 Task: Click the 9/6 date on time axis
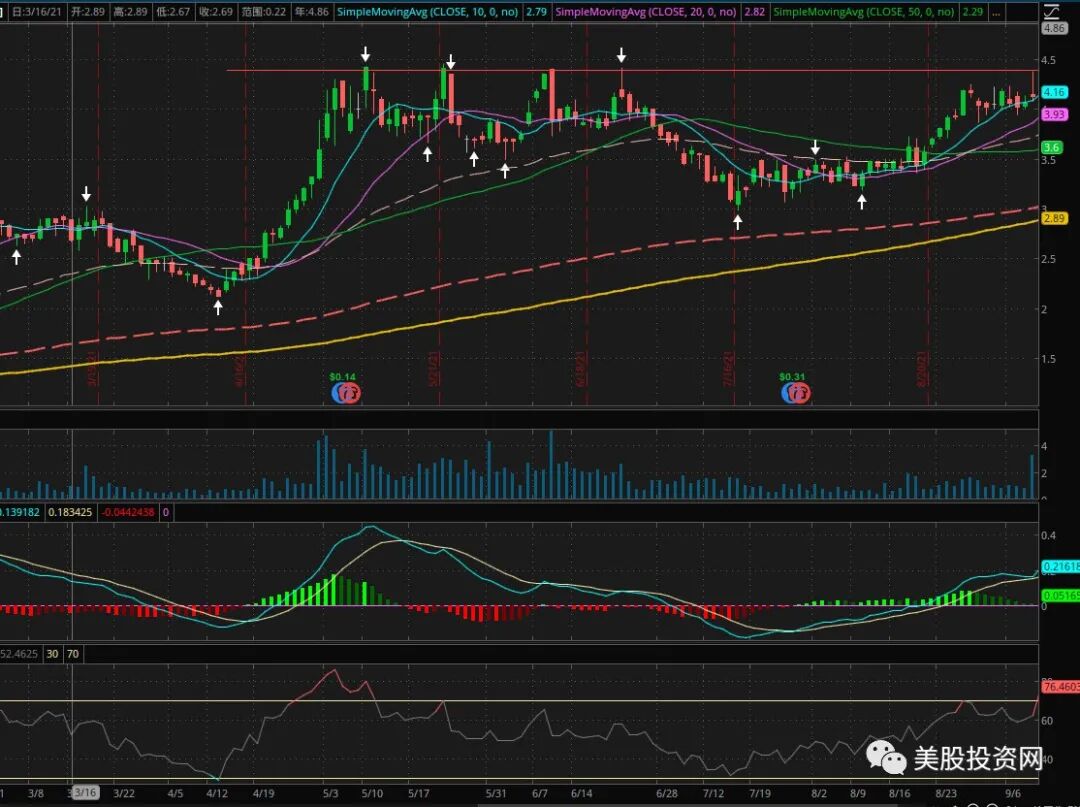coord(1012,793)
